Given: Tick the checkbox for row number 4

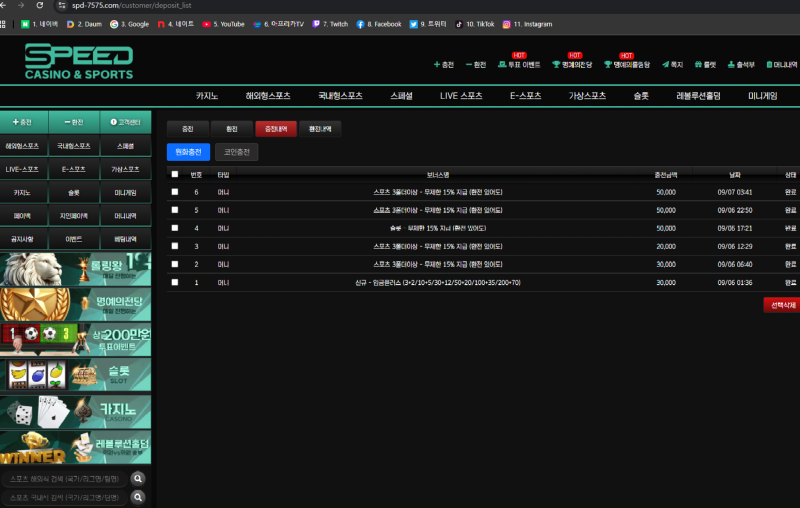Looking at the screenshot, I should point(175,228).
